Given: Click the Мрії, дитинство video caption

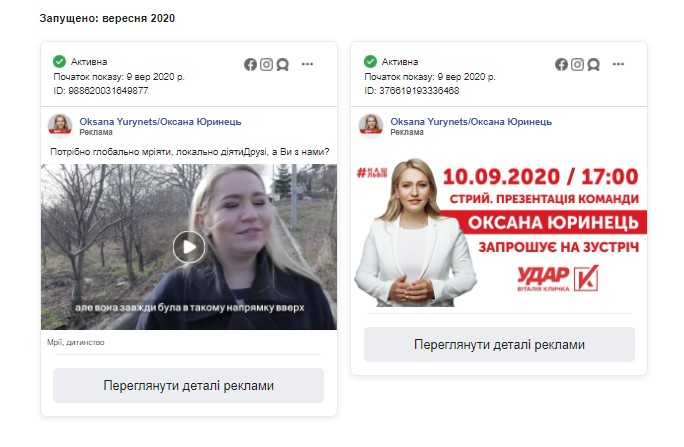Looking at the screenshot, I should pyautogui.click(x=75, y=342).
